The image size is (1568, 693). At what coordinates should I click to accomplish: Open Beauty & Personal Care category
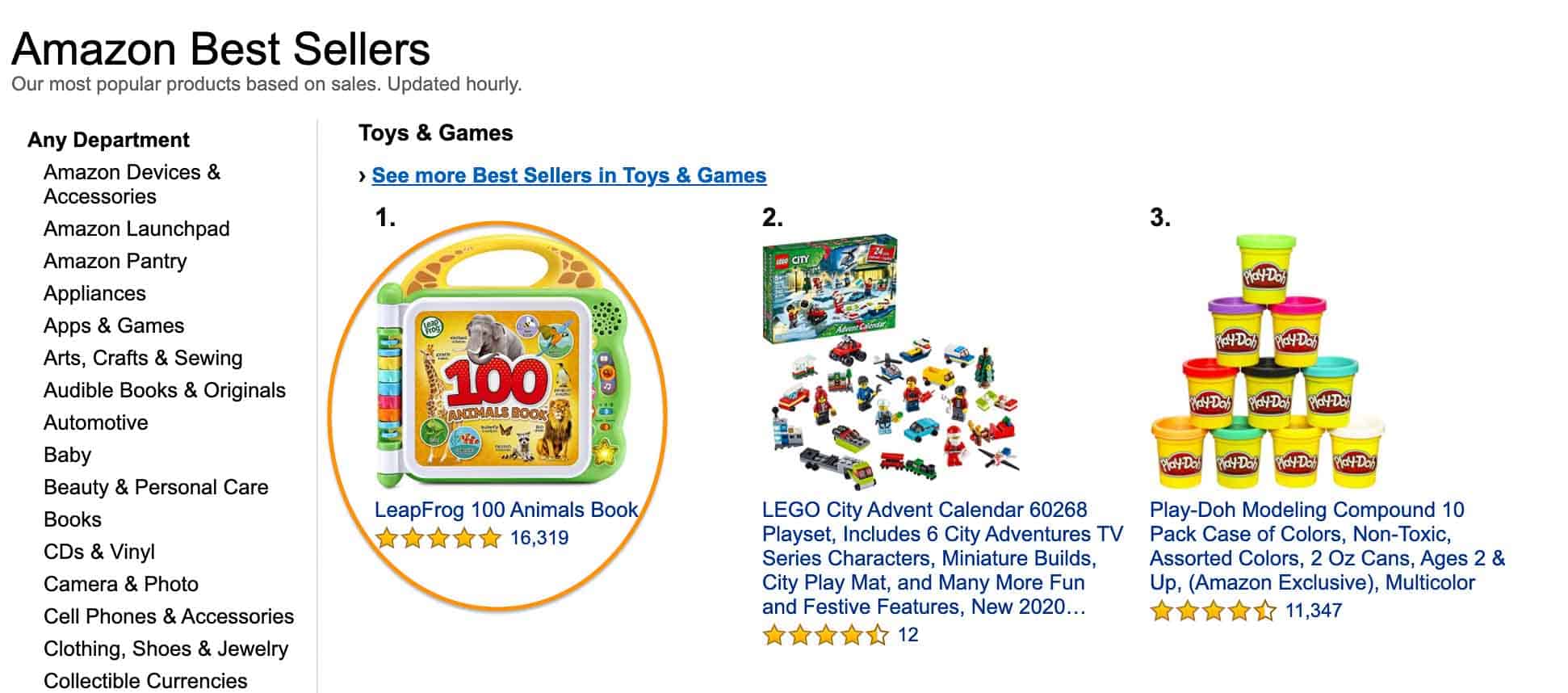point(158,487)
